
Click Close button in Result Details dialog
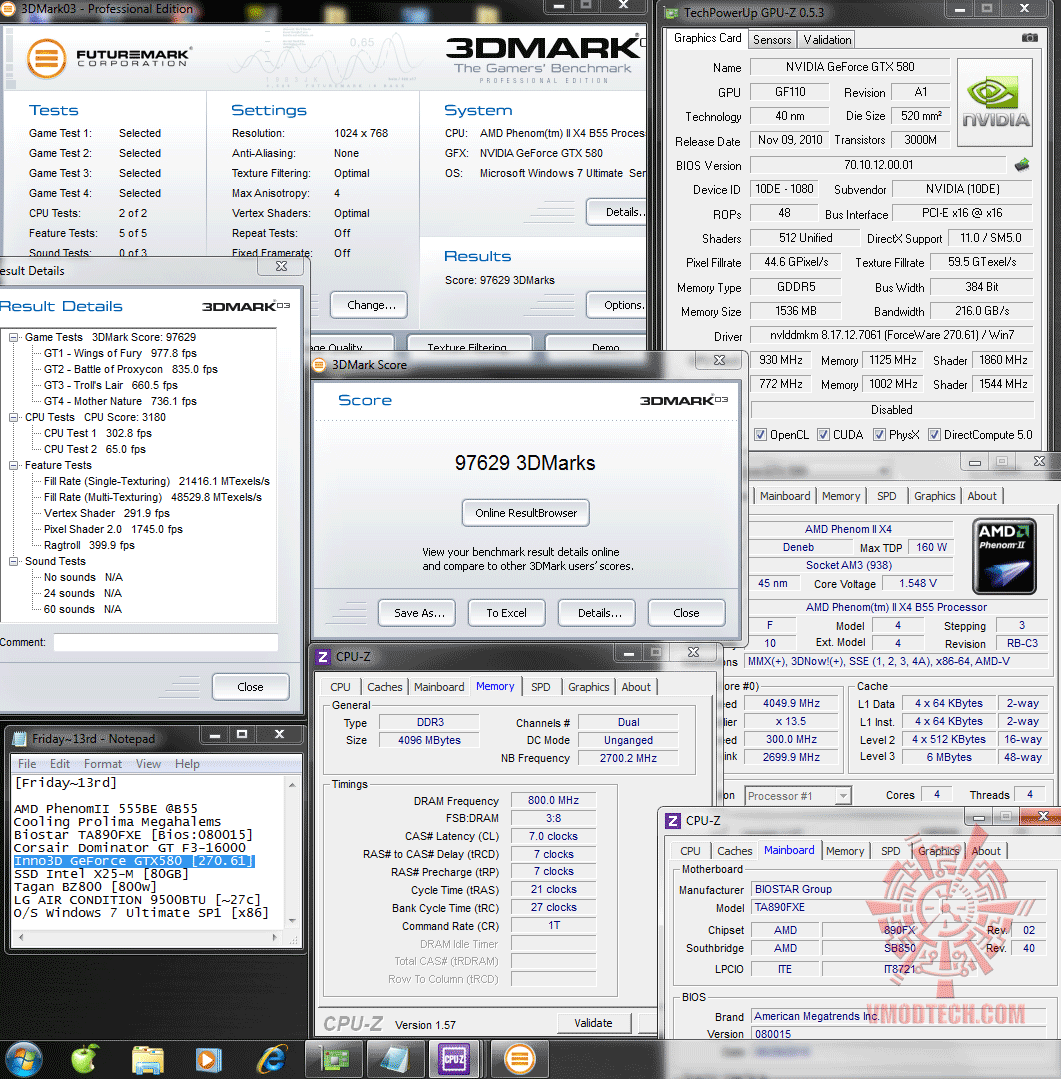(x=250, y=687)
